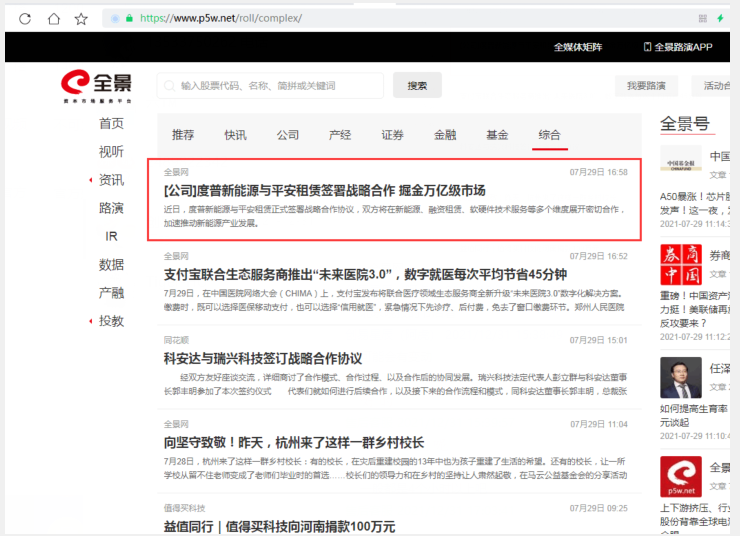This screenshot has width=740, height=536.
Task: Go to browser home page icon
Action: pyautogui.click(x=54, y=19)
